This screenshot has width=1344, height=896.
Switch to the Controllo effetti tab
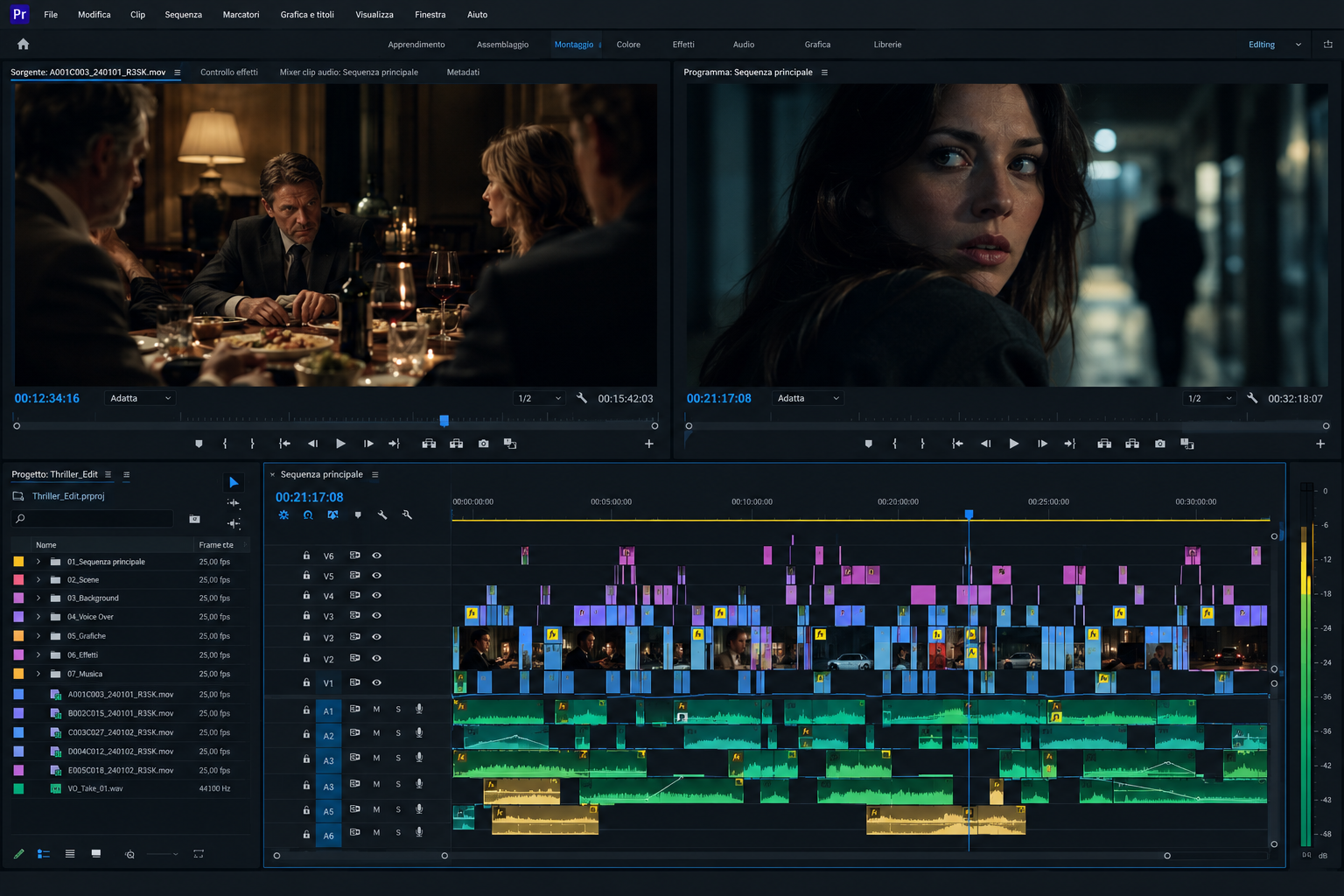[x=229, y=73]
